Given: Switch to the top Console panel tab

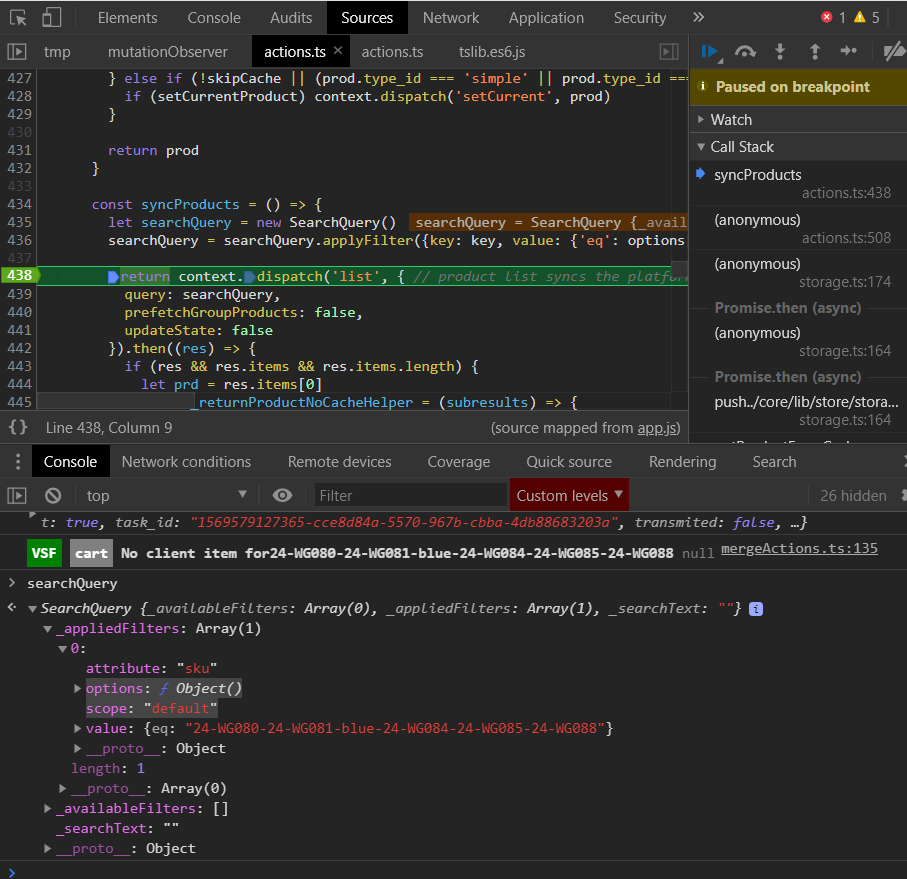Looking at the screenshot, I should click(213, 18).
